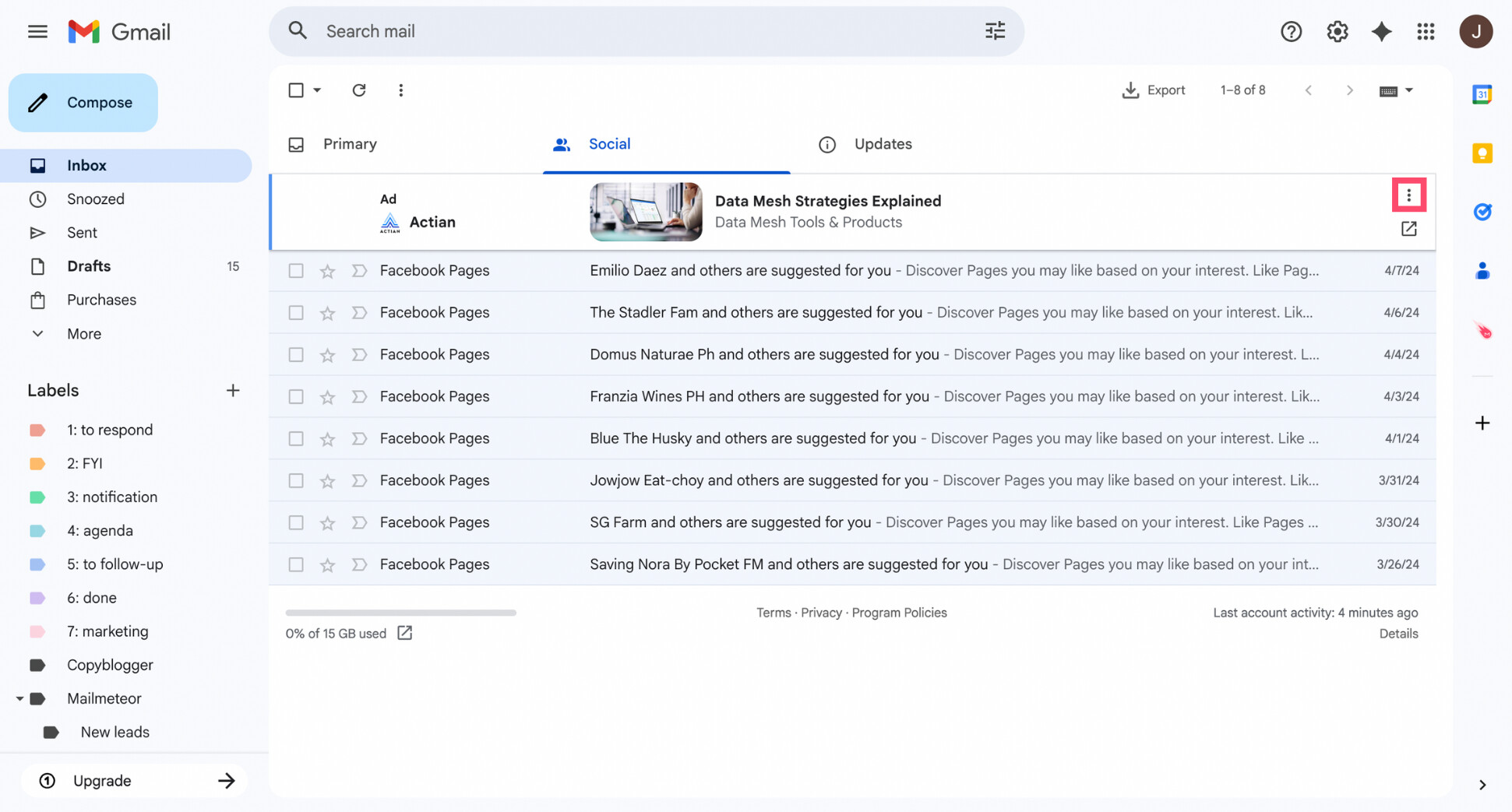Image resolution: width=1512 pixels, height=812 pixels.
Task: Open advanced search options
Action: 994,30
